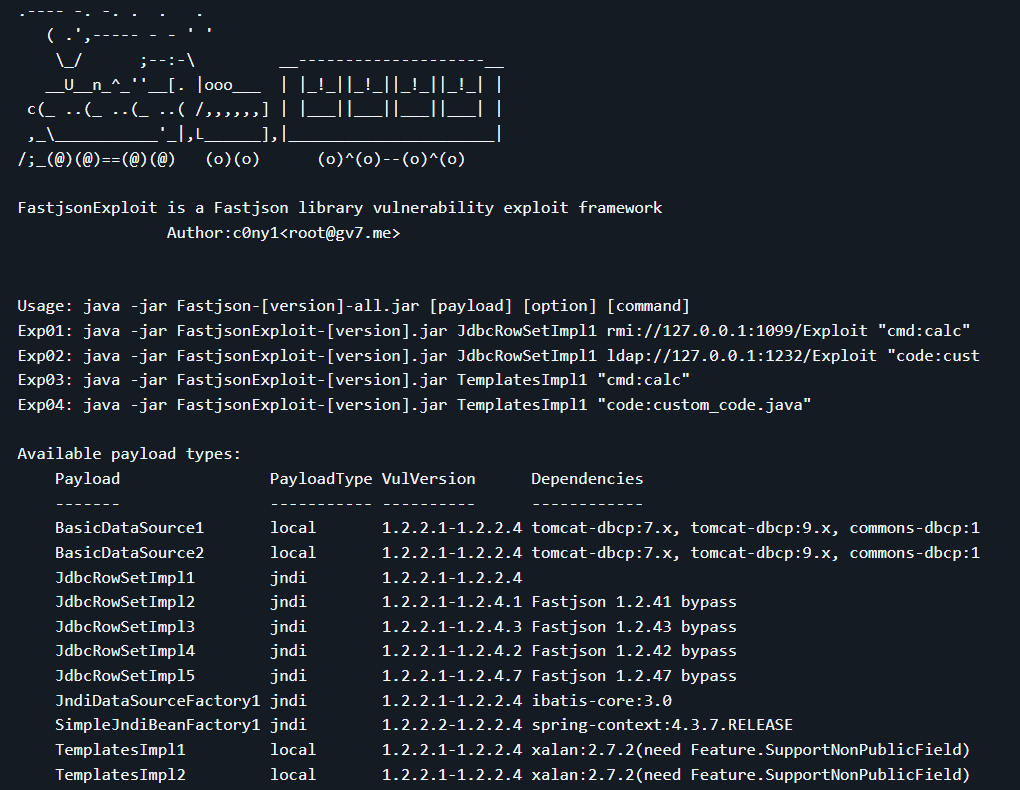Select payload name 'SimpleJndiBeanFactory1'
The height and width of the screenshot is (790, 1020).
click(157, 725)
